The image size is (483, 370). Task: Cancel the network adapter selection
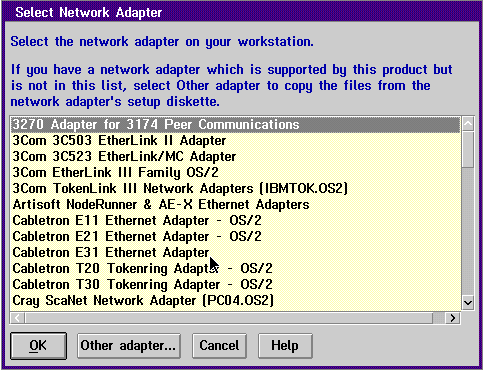[x=219, y=346]
